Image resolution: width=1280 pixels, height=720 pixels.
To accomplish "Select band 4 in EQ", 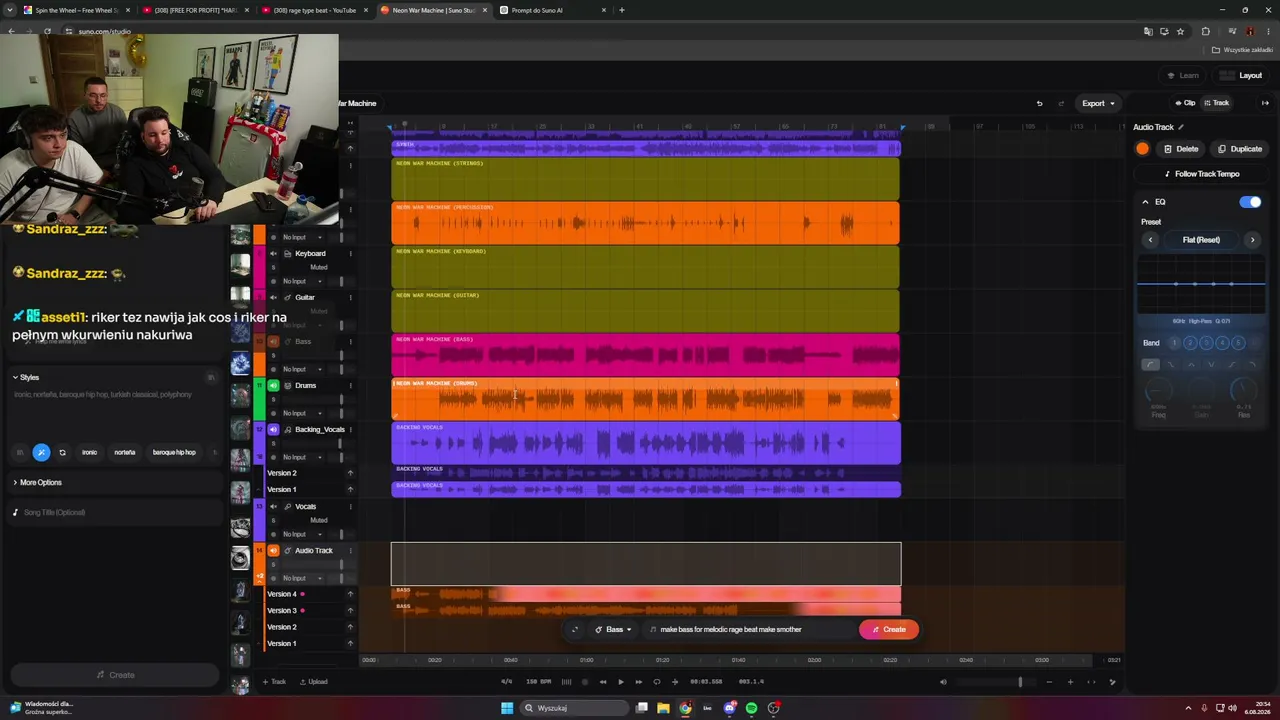I will [1222, 343].
